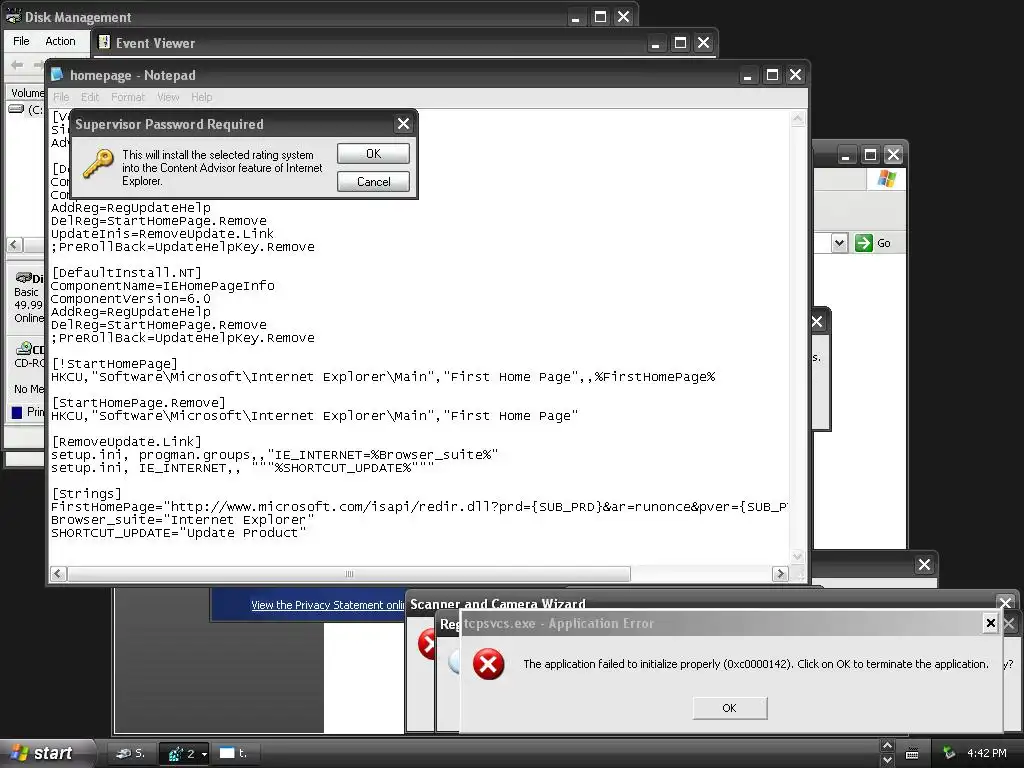This screenshot has width=1024, height=768.
Task: Select the C: volume in Disk Management
Action: 26,110
